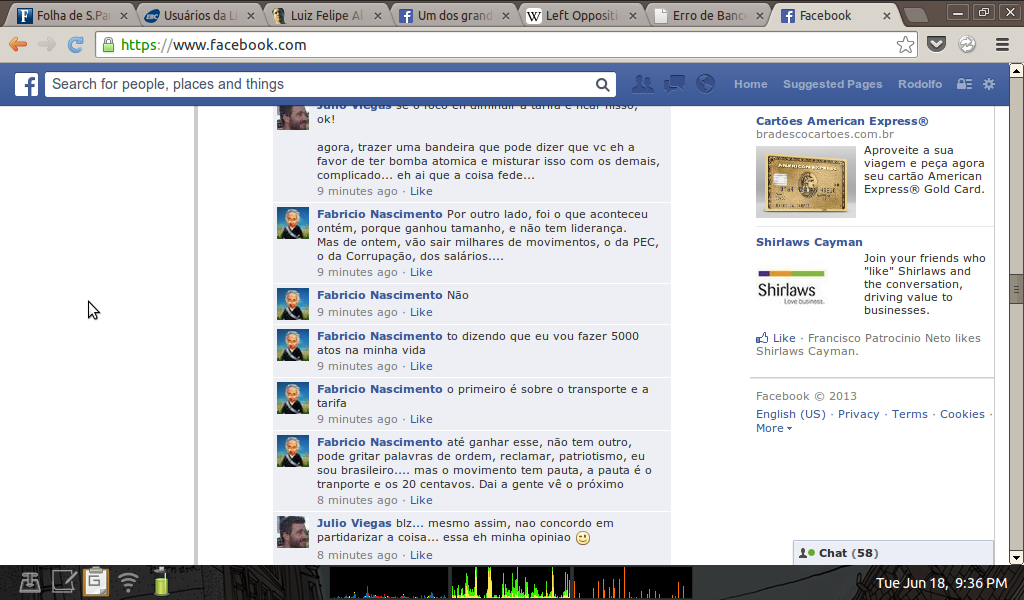
Task: Open Fabricio Nascimento name in 'Não' comment
Action: click(x=379, y=295)
